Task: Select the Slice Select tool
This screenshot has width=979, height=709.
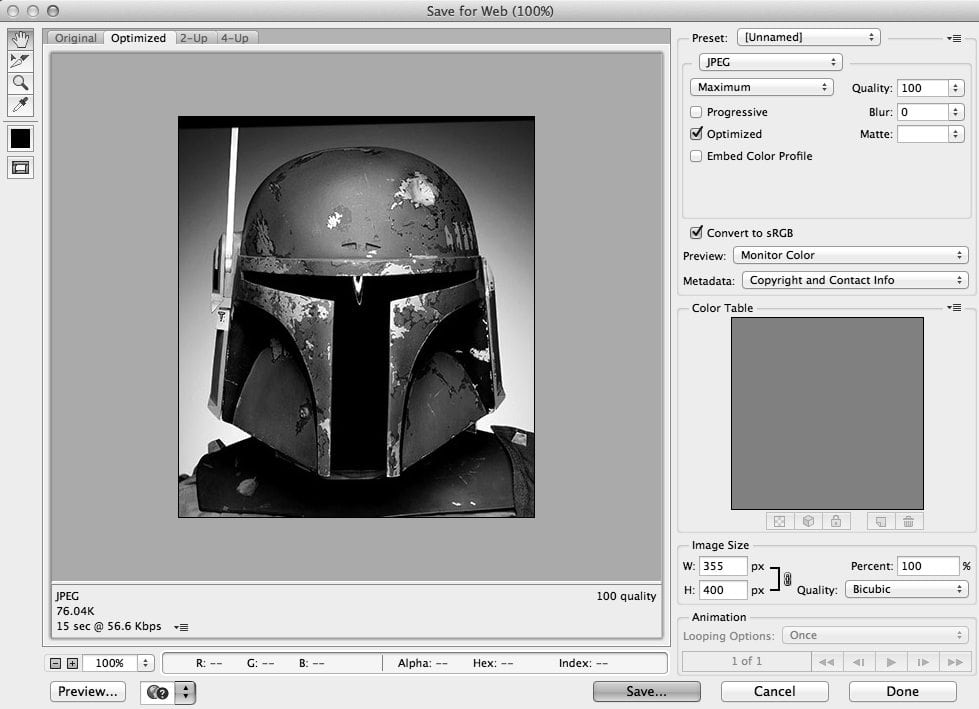Action: [21, 61]
